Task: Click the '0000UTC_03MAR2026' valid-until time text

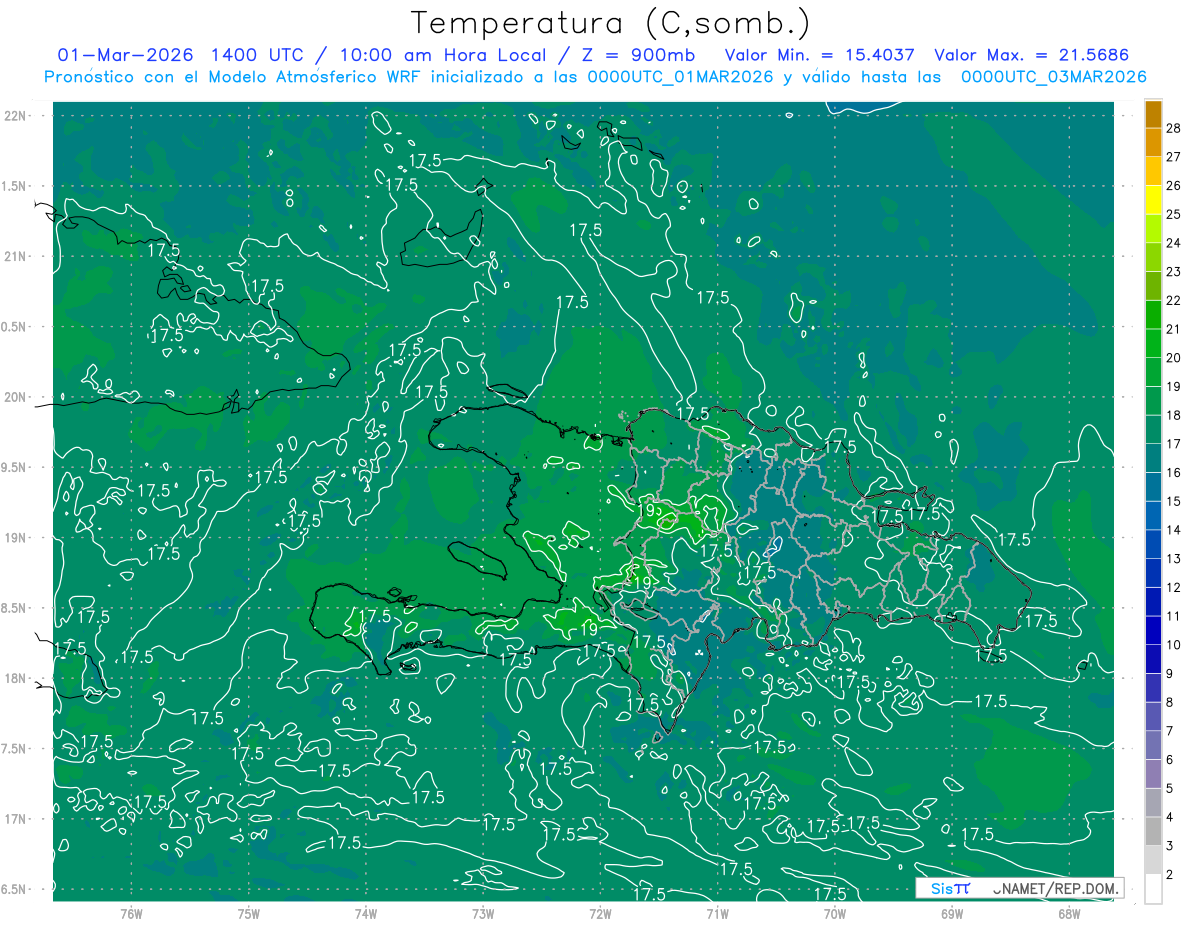Action: [x=1053, y=77]
